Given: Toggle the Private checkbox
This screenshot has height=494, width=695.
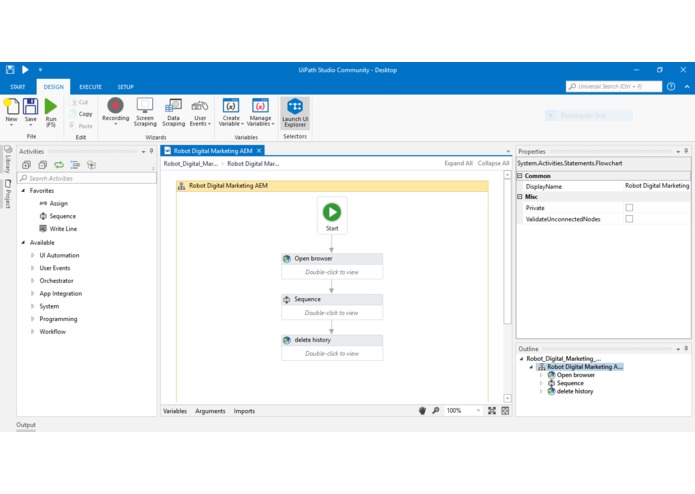Looking at the screenshot, I should tap(629, 207).
